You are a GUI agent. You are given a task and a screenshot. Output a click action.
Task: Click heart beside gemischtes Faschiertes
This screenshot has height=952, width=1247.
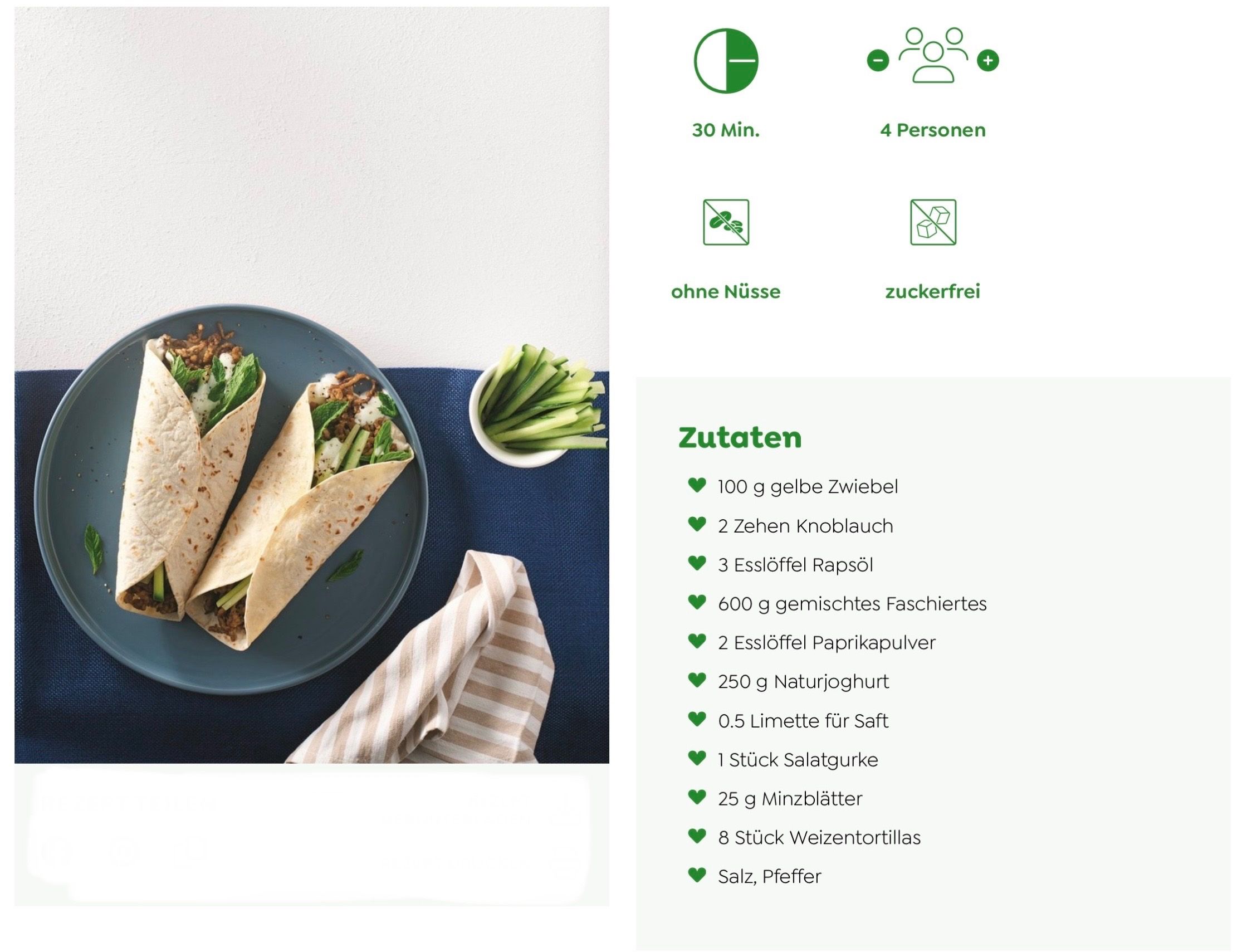click(x=697, y=602)
